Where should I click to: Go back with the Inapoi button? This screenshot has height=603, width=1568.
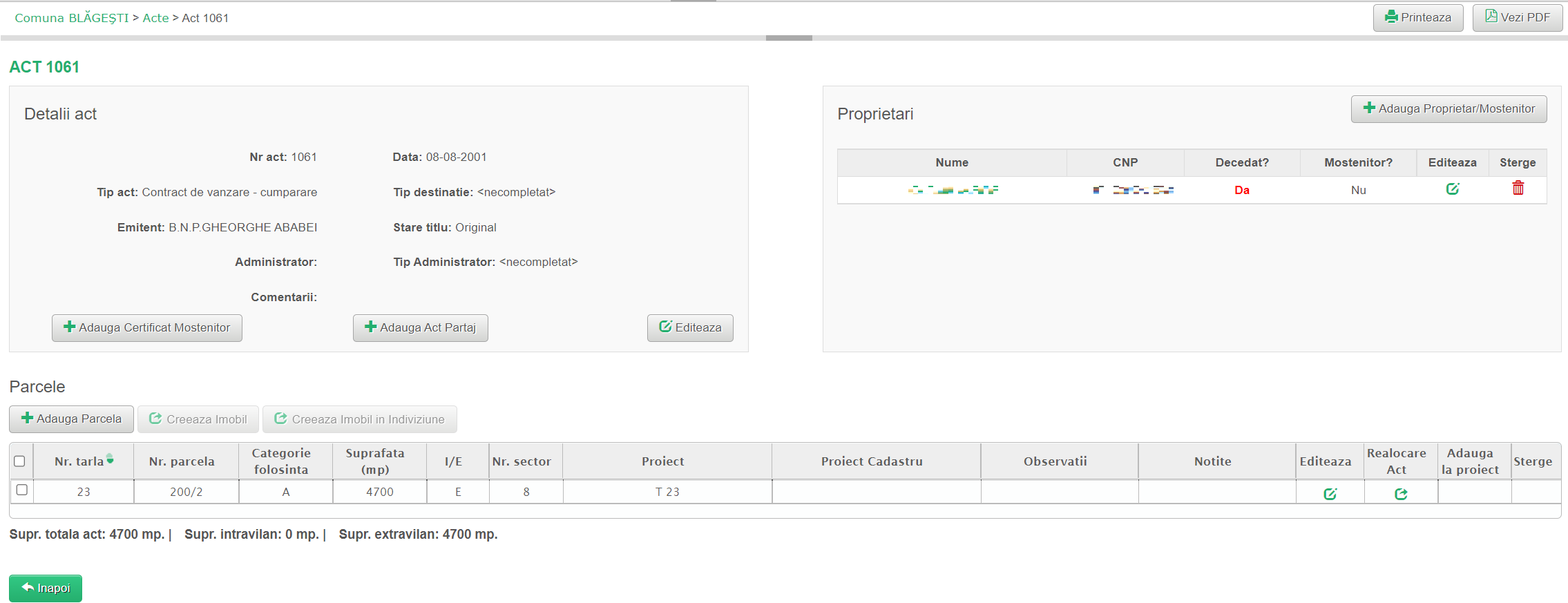(46, 588)
